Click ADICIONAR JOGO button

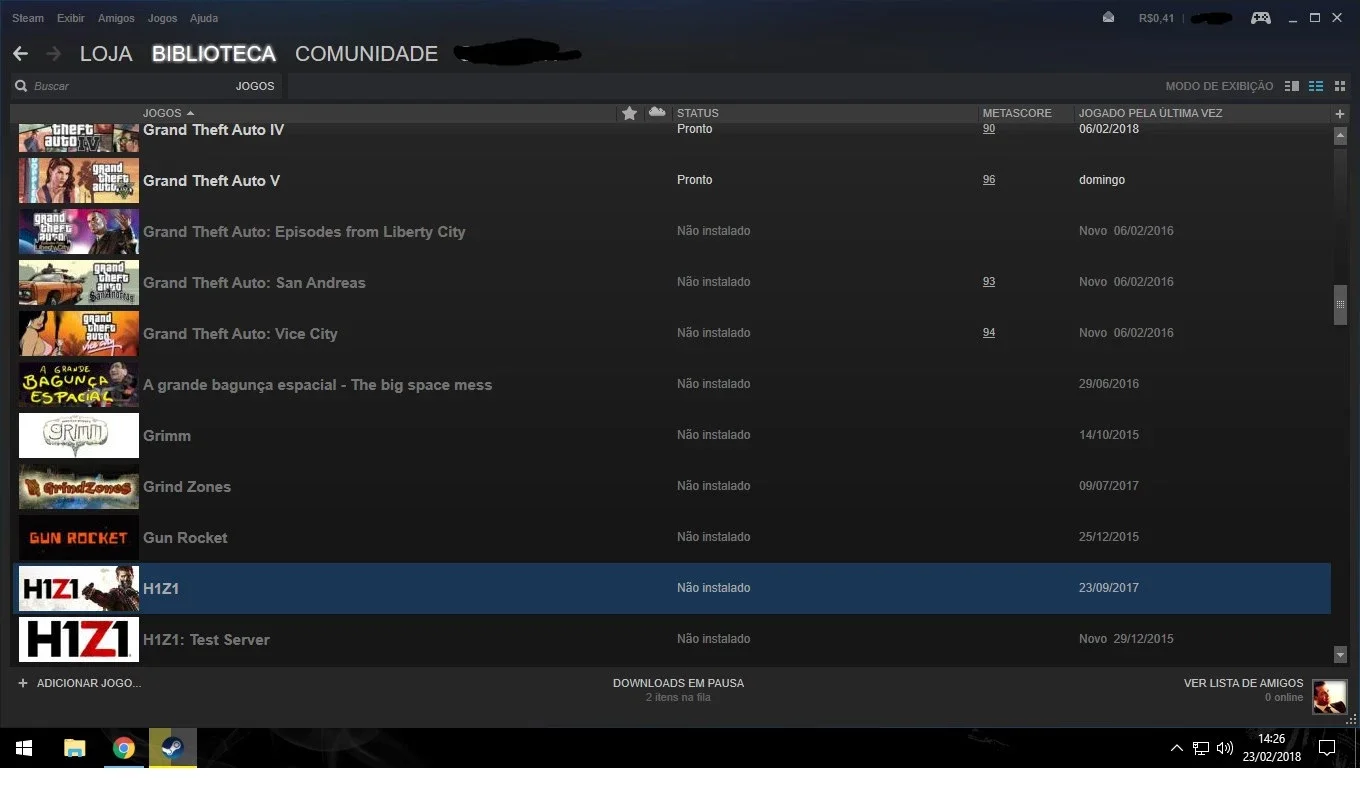[80, 683]
